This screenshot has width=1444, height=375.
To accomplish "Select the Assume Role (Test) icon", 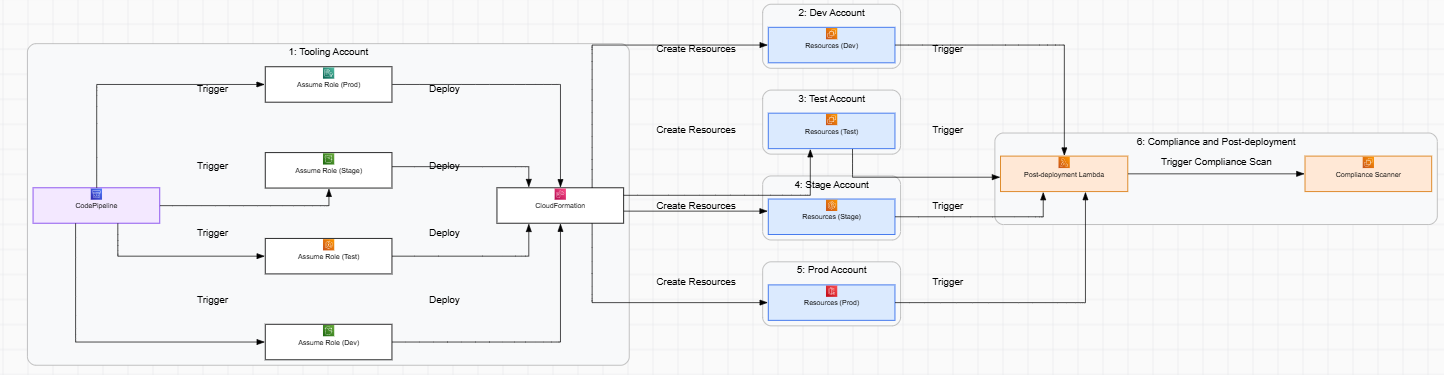I will 328,245.
